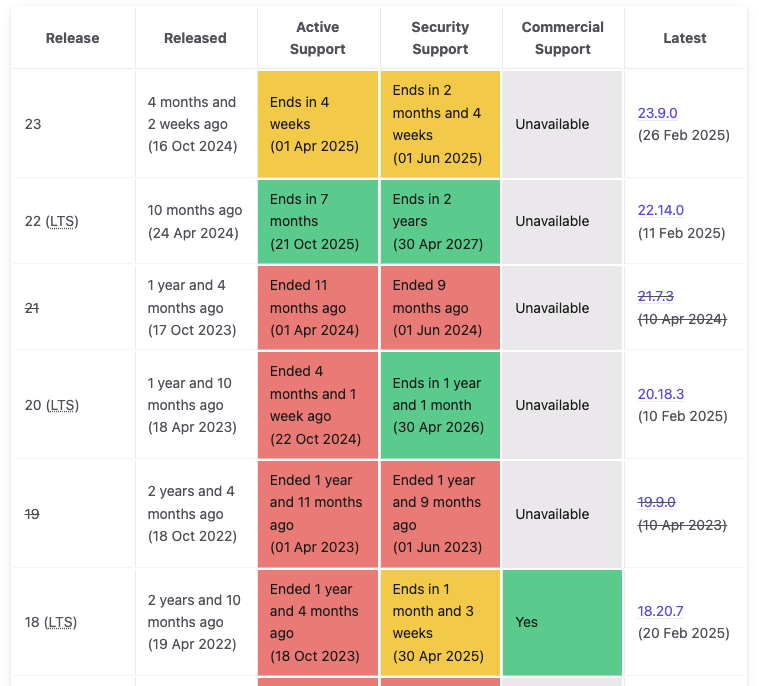The width and height of the screenshot is (759, 686).
Task: Click the Security Support column header
Action: tap(440, 38)
